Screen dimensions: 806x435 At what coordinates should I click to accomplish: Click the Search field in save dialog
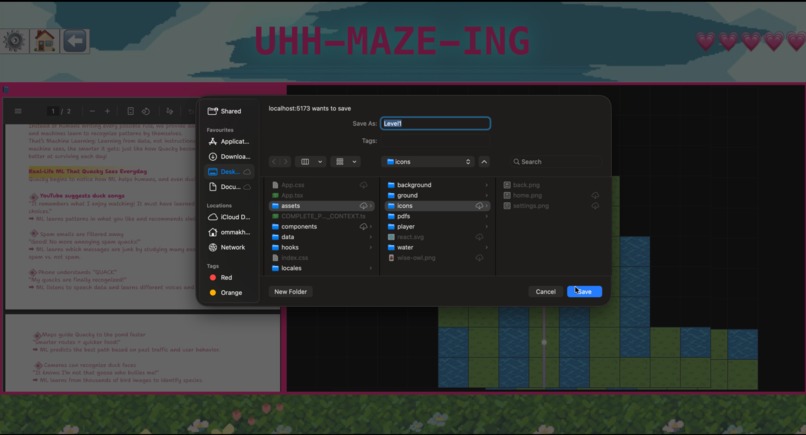[556, 161]
